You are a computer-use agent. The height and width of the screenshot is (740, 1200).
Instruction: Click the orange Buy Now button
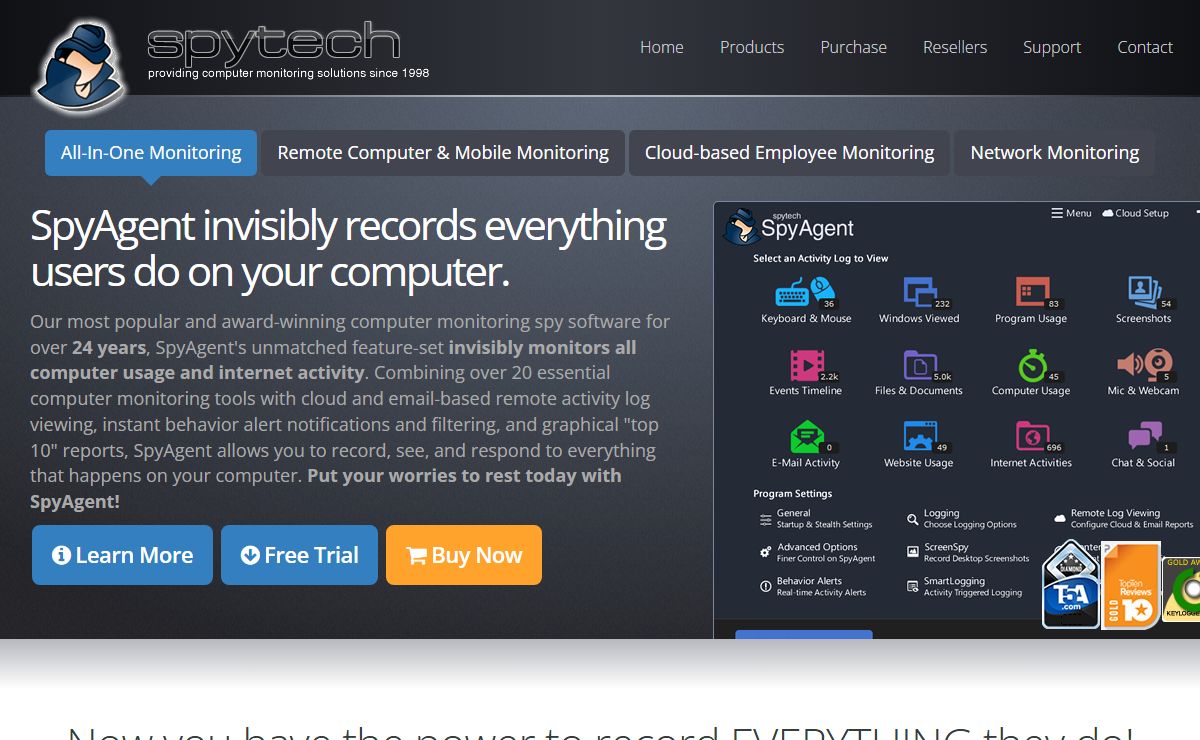pyautogui.click(x=464, y=555)
